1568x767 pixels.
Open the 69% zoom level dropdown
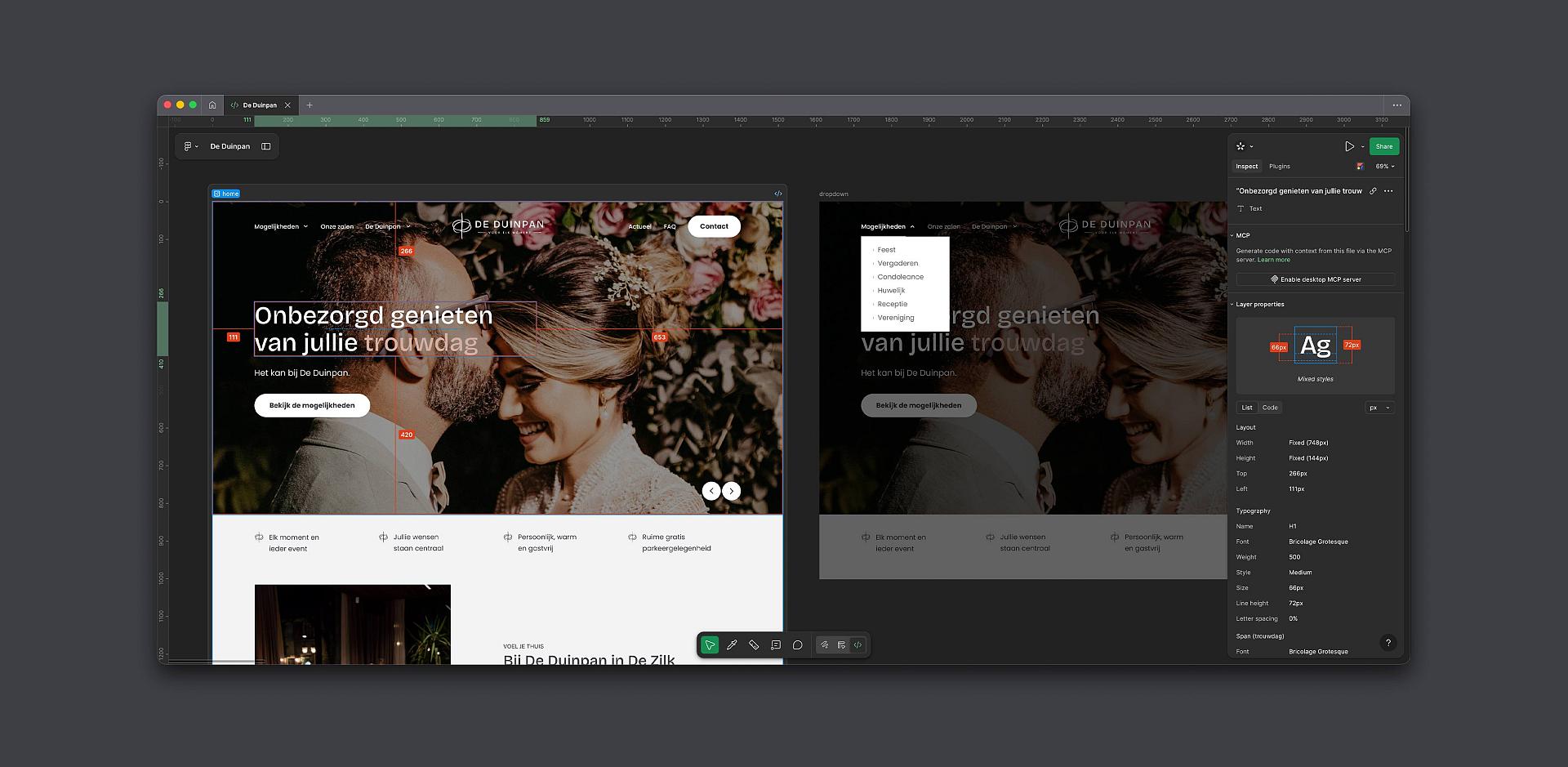1385,167
